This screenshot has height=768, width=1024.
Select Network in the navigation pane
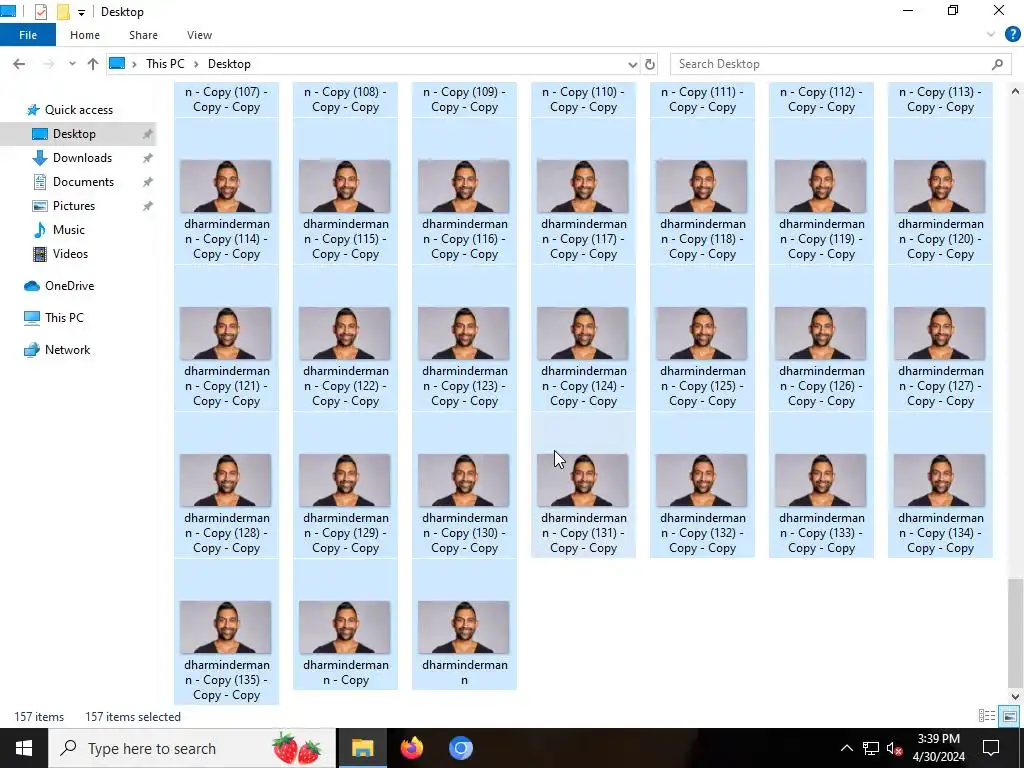pos(67,350)
